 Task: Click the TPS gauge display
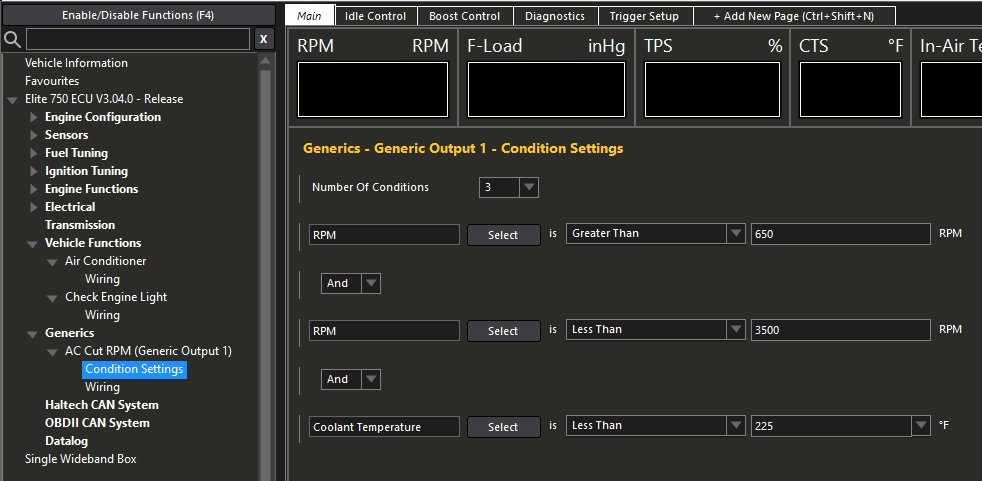pyautogui.click(x=712, y=90)
